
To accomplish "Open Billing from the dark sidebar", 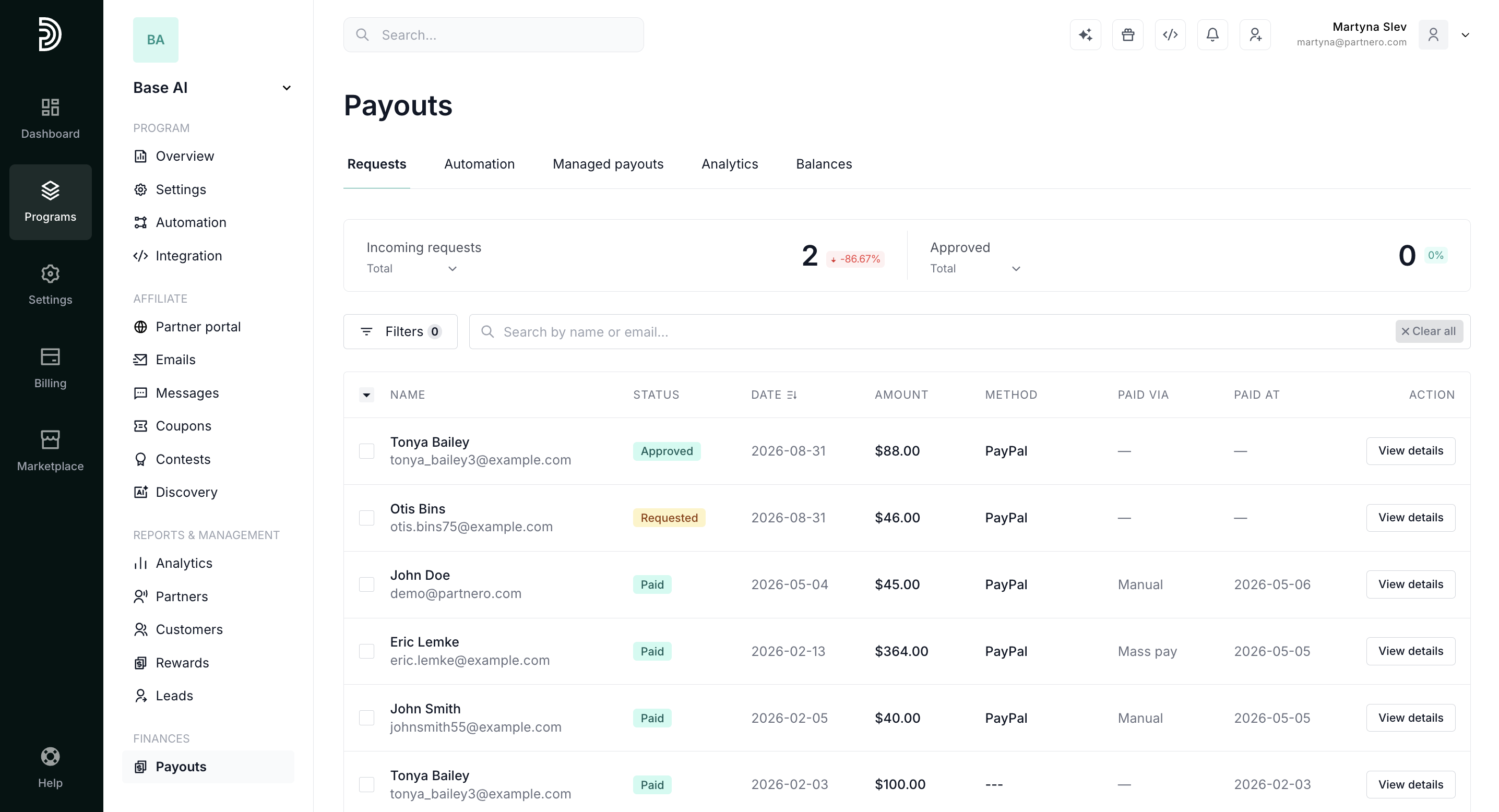I will click(51, 368).
